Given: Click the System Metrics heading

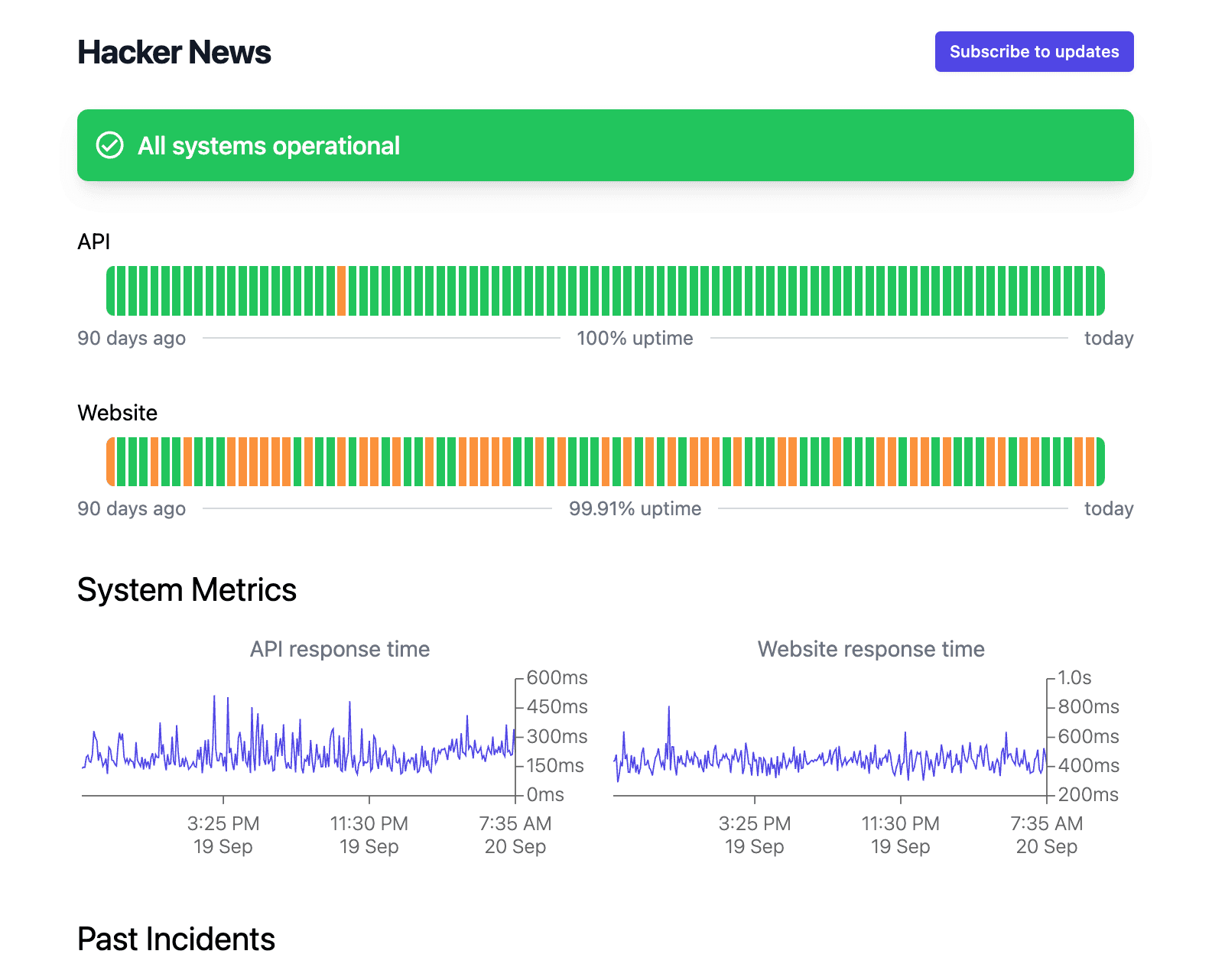Looking at the screenshot, I should [187, 590].
